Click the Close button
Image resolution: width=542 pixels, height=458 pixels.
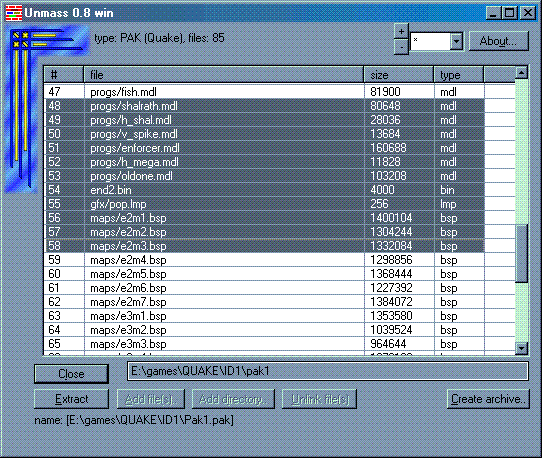point(71,374)
